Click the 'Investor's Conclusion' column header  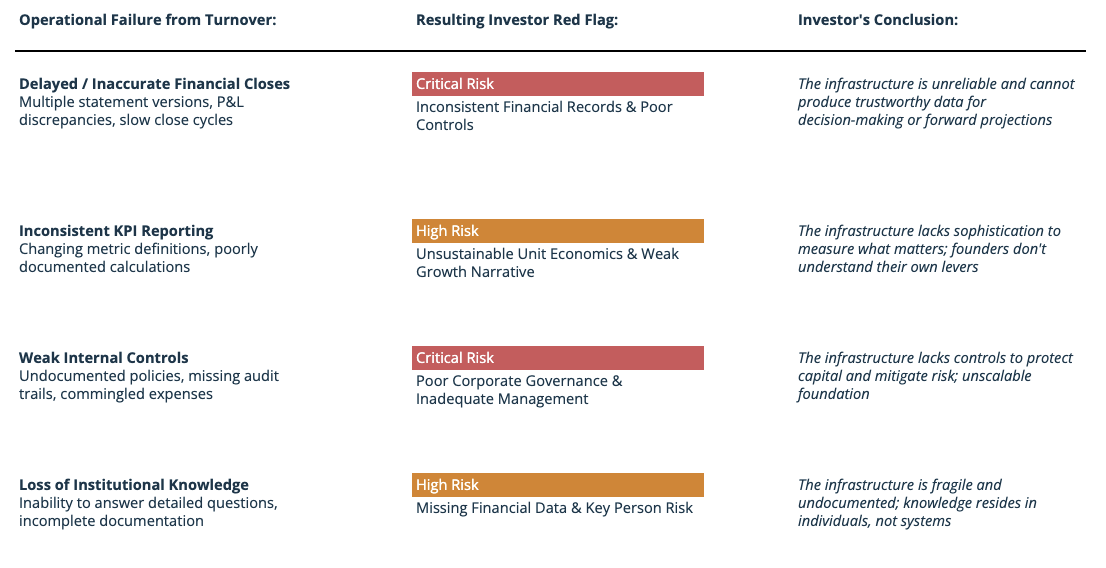point(878,20)
